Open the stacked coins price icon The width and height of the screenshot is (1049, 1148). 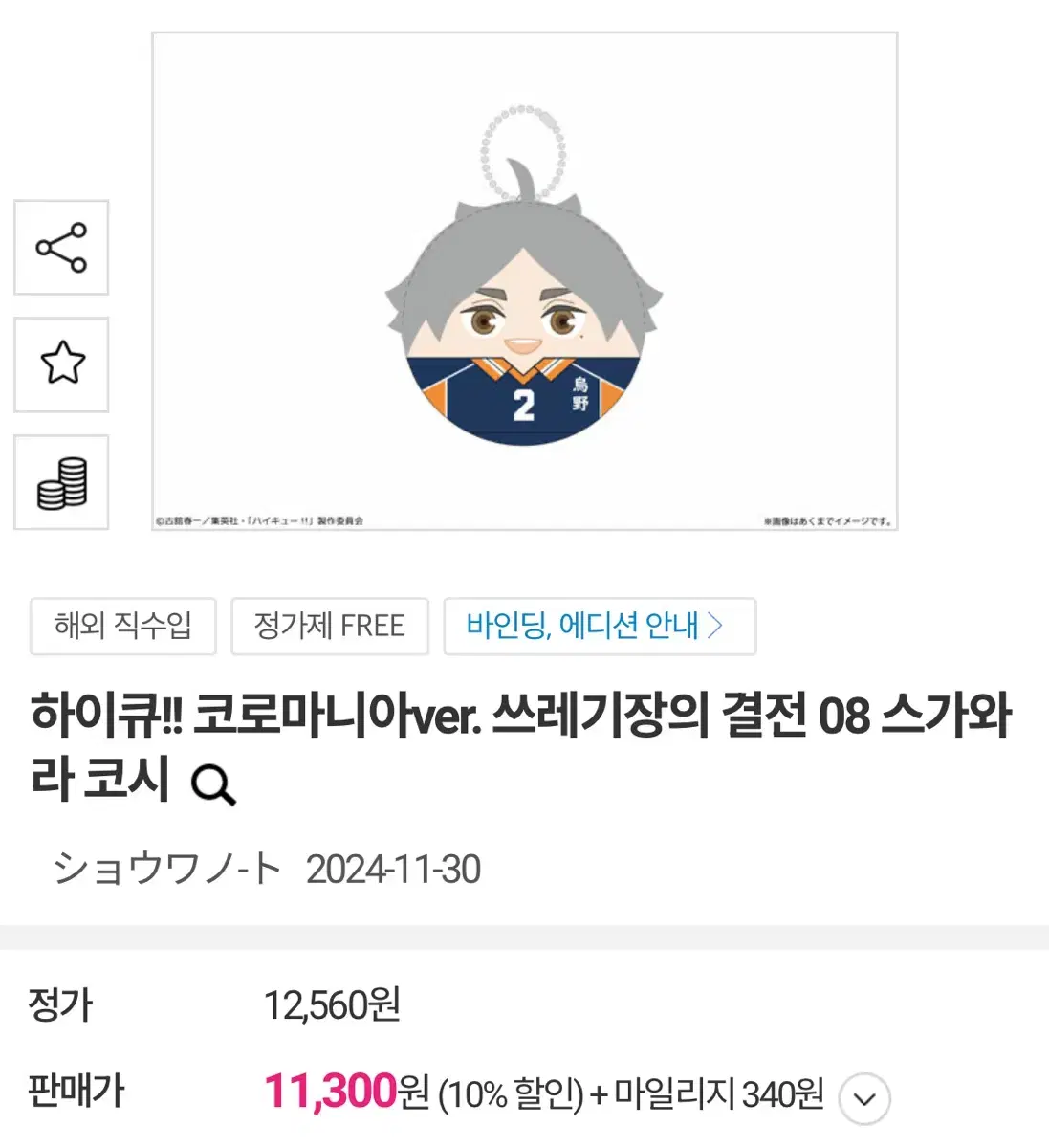pyautogui.click(x=61, y=482)
